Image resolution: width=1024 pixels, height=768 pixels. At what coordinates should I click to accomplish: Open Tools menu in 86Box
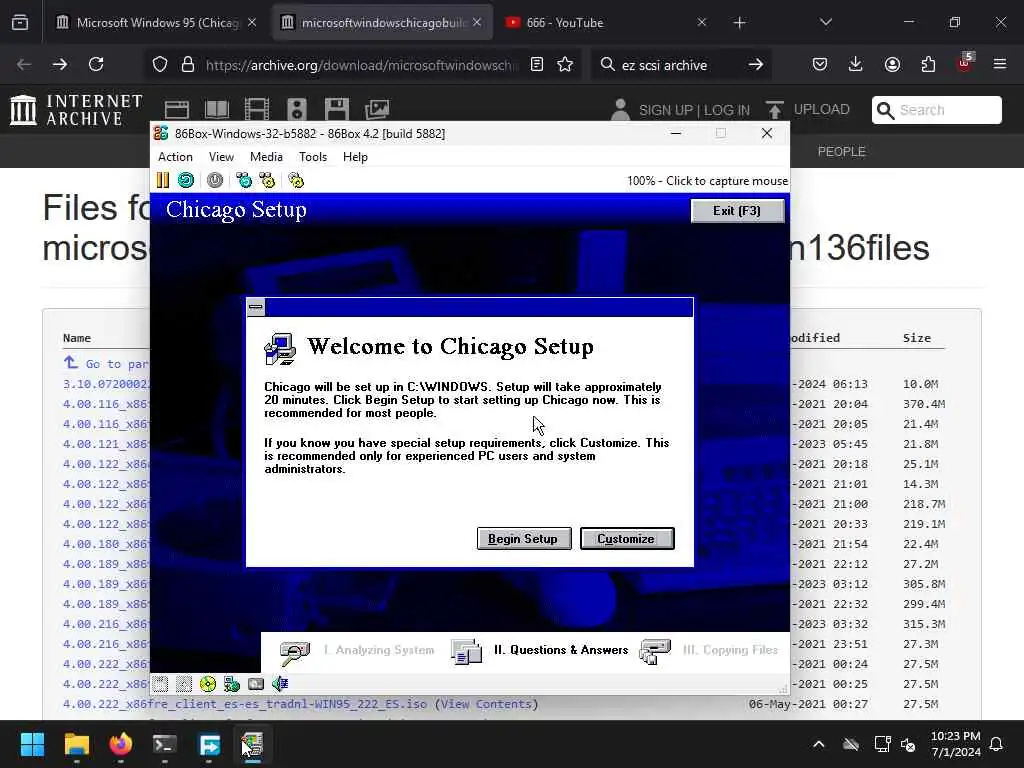tap(313, 157)
